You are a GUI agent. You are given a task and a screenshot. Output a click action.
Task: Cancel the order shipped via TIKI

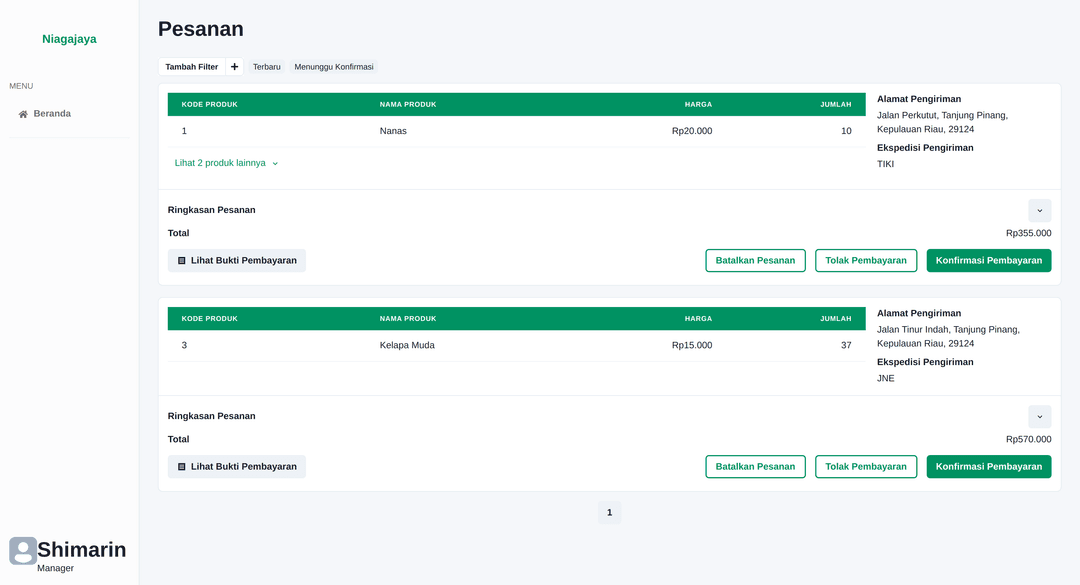tap(755, 261)
